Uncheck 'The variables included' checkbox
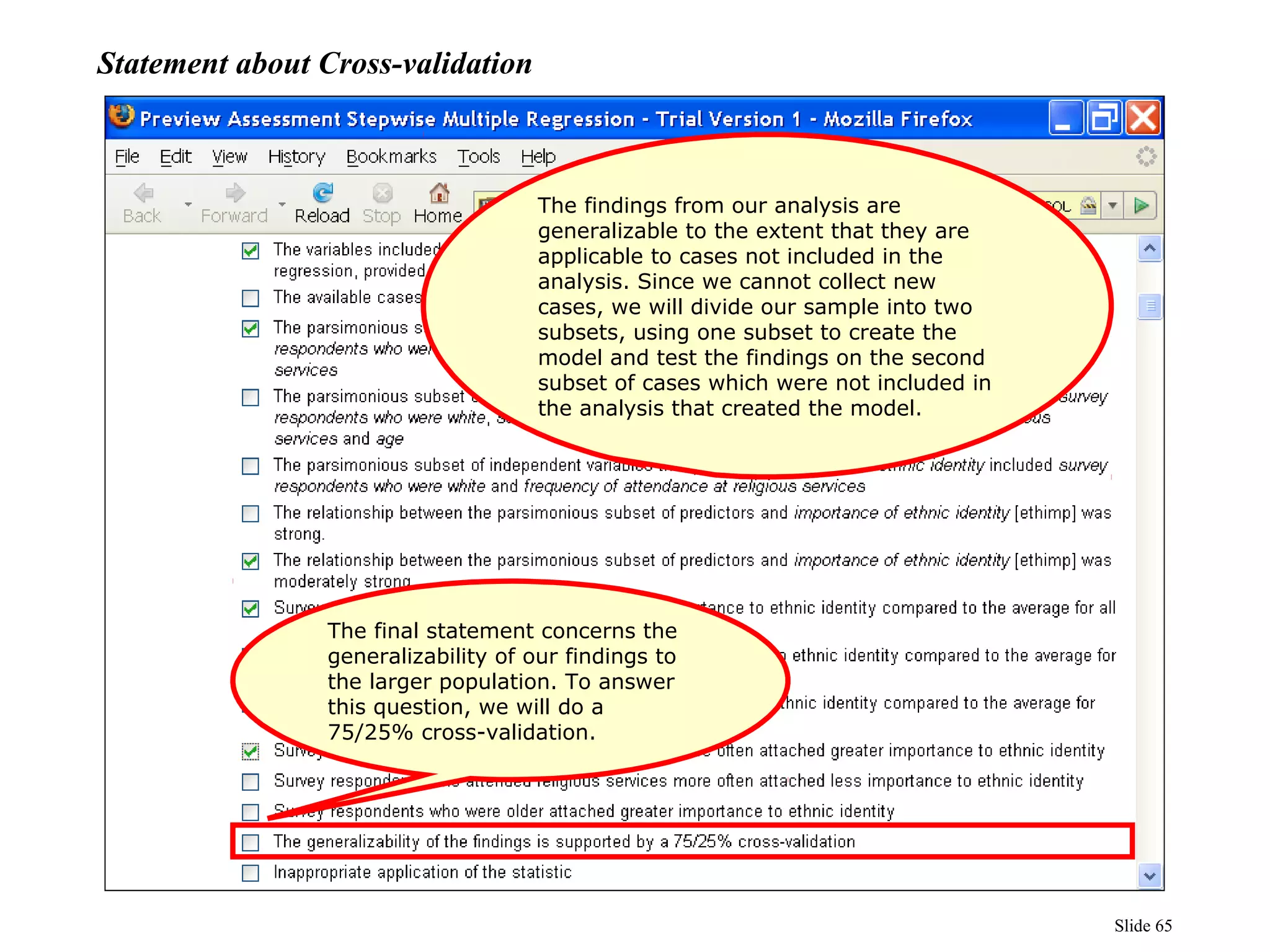The width and height of the screenshot is (1270, 952). (x=251, y=250)
